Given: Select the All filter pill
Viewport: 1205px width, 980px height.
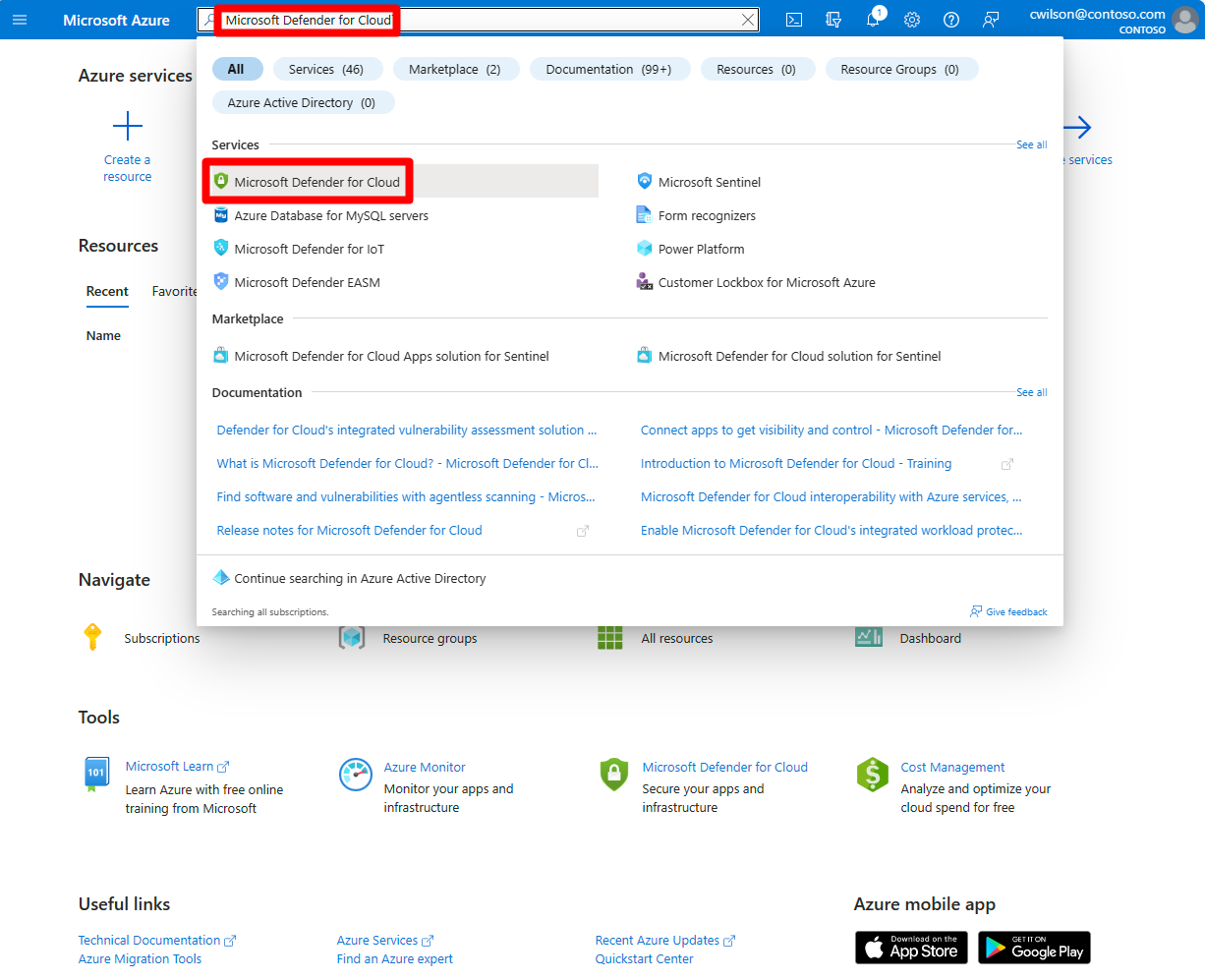Looking at the screenshot, I should (237, 69).
